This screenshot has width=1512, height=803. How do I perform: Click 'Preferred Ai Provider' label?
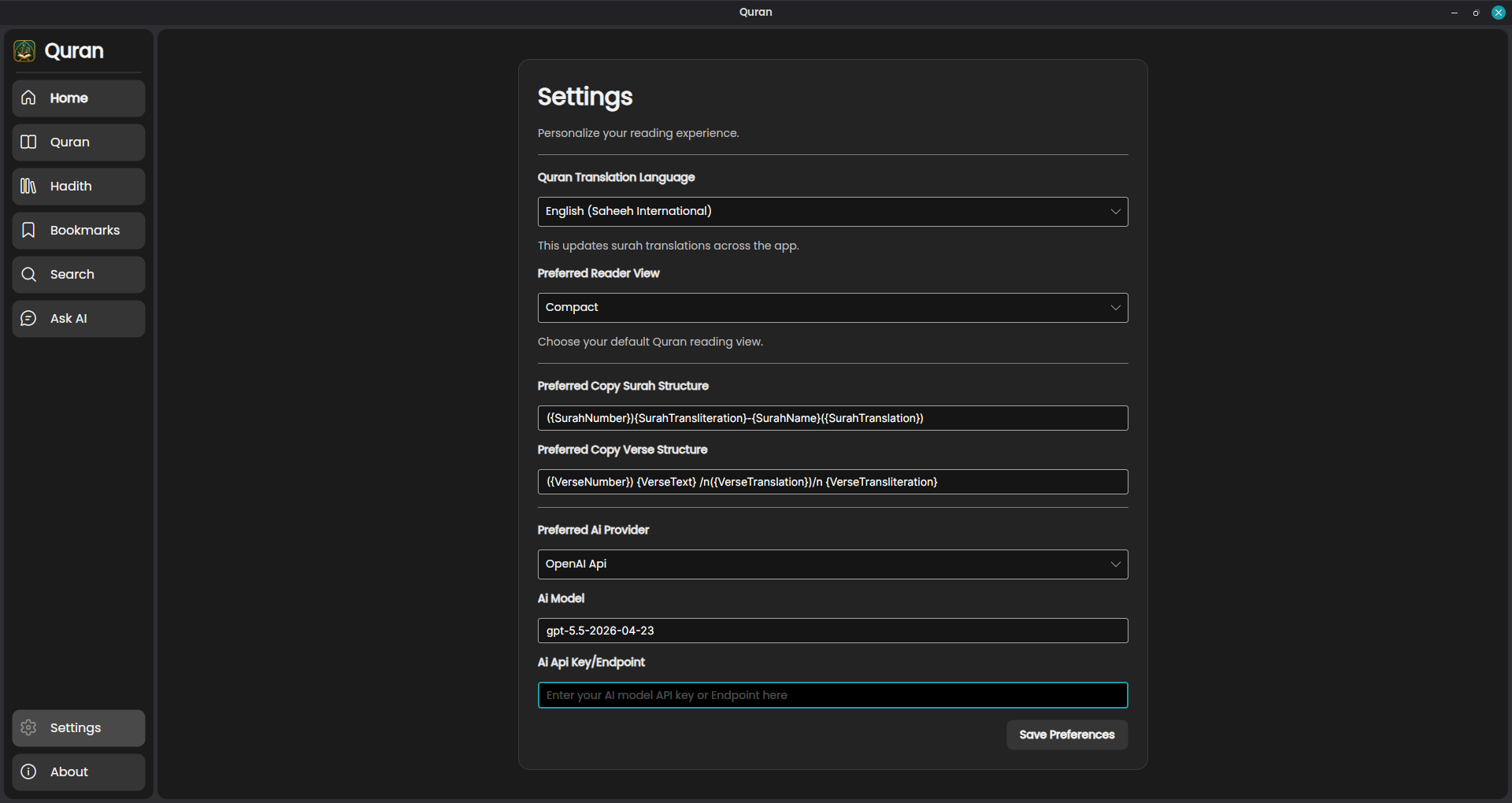click(593, 530)
